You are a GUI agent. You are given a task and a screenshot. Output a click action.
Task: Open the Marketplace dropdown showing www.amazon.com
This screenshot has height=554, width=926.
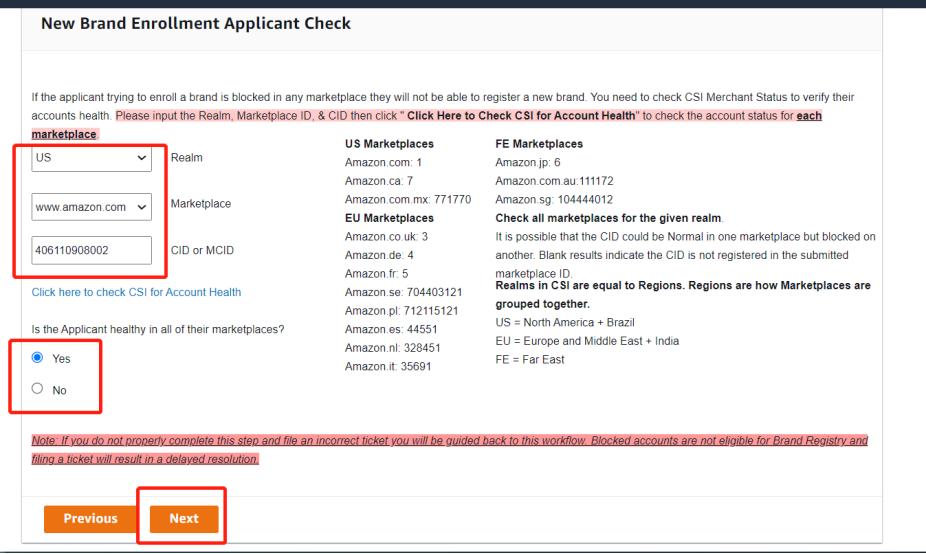point(92,207)
